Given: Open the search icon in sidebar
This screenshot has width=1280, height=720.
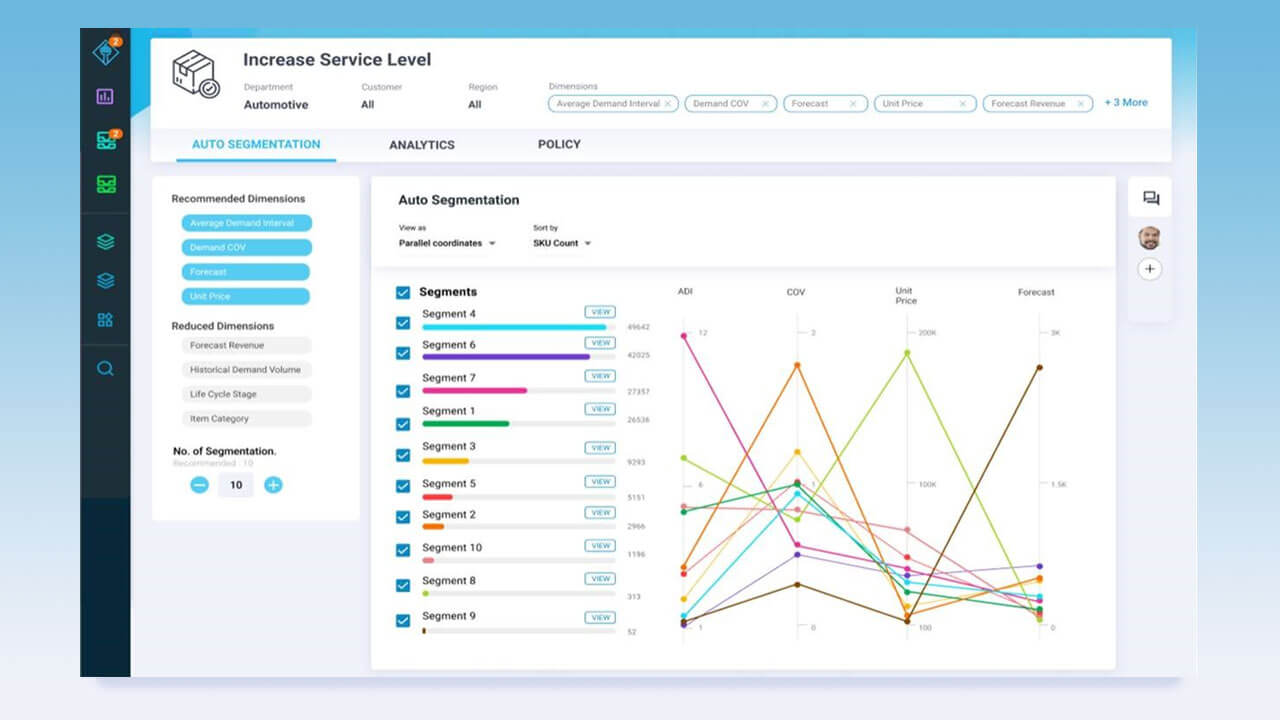Looking at the screenshot, I should pyautogui.click(x=105, y=368).
